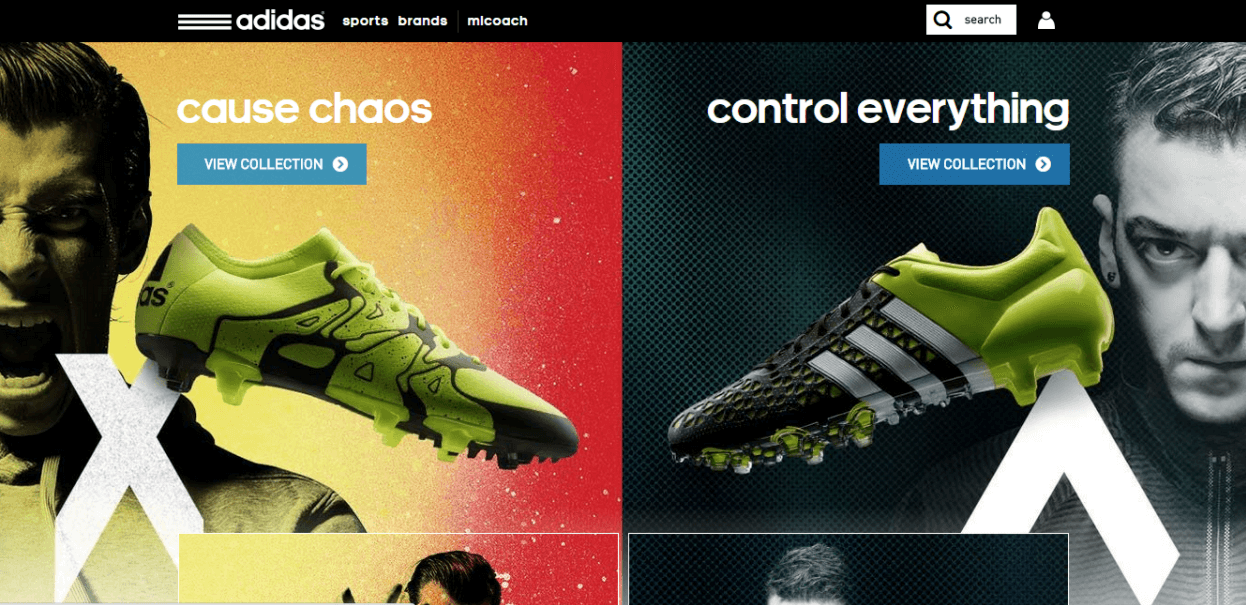This screenshot has width=1246, height=605.
Task: Click the adidas wordmark text
Action: (x=281, y=20)
